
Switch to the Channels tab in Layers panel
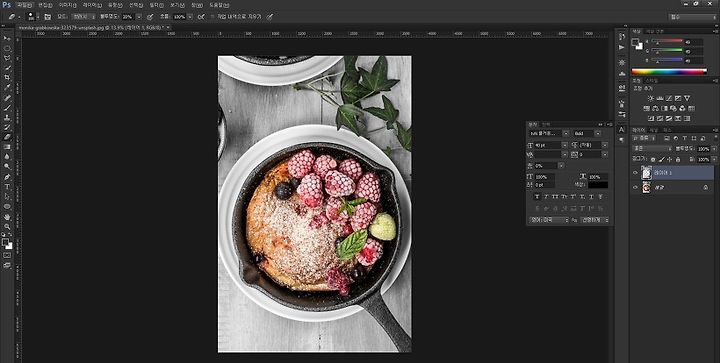pos(653,130)
